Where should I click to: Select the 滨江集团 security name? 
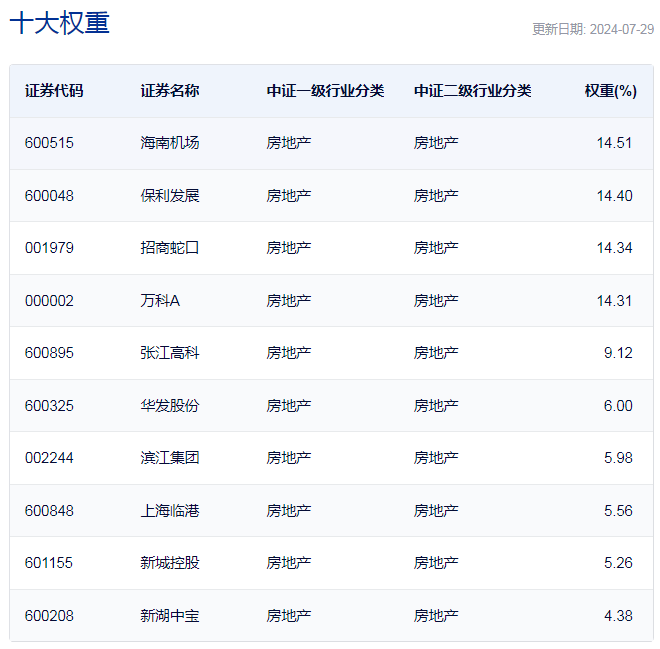coord(170,458)
